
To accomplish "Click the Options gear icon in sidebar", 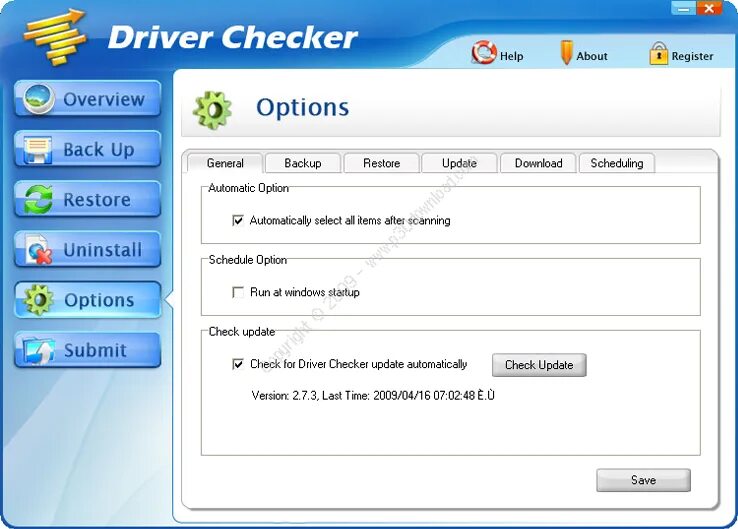I will click(39, 300).
